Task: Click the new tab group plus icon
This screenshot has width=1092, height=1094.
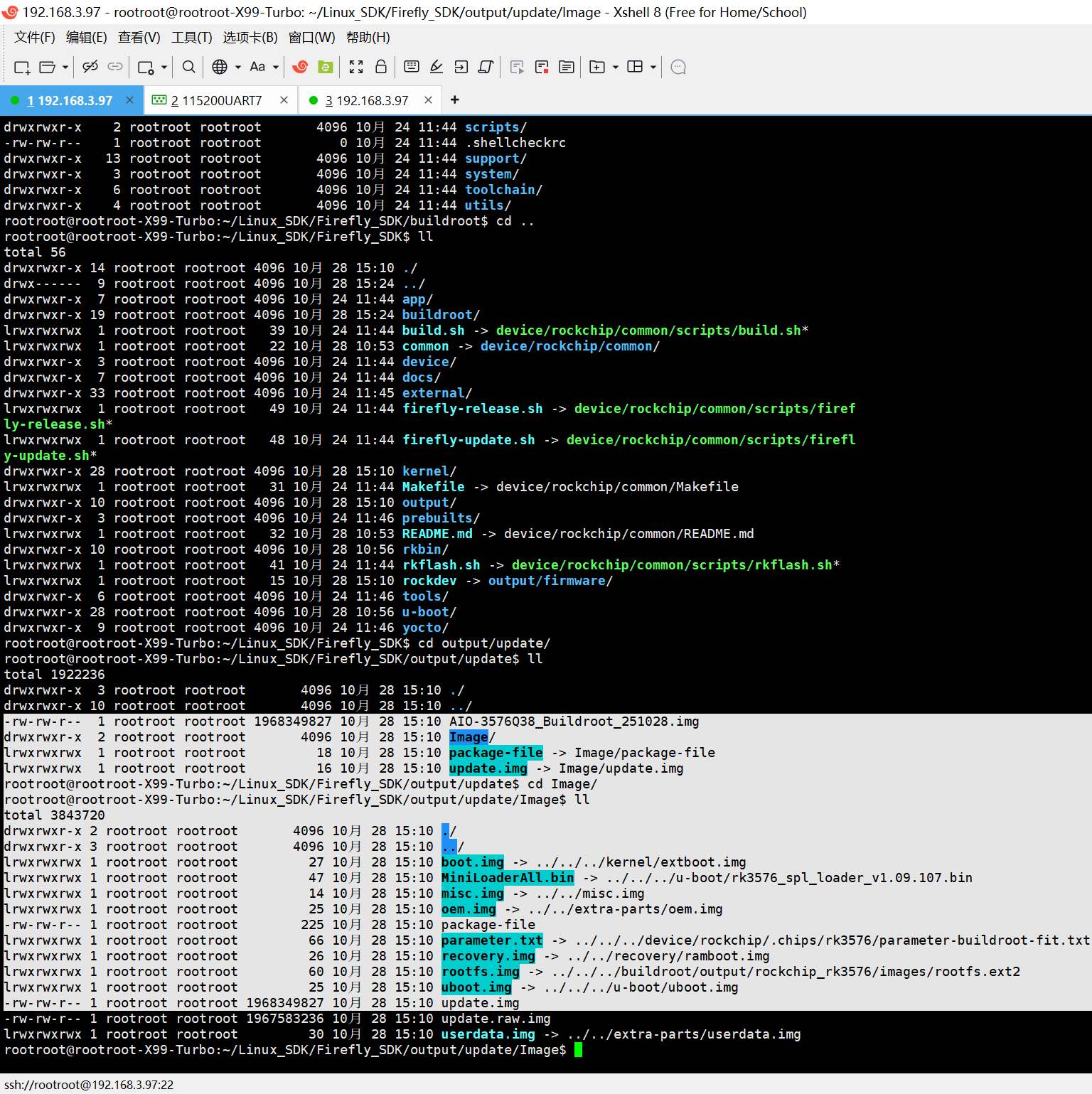Action: (x=597, y=67)
